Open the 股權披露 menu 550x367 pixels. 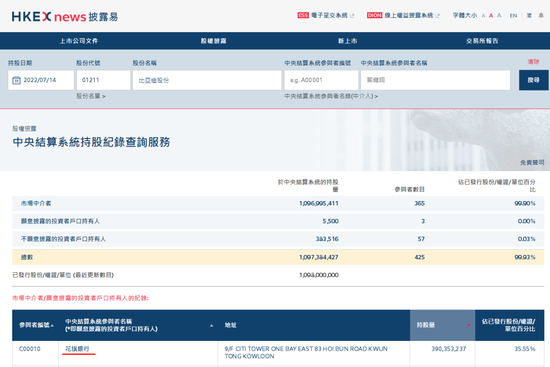tap(214, 41)
